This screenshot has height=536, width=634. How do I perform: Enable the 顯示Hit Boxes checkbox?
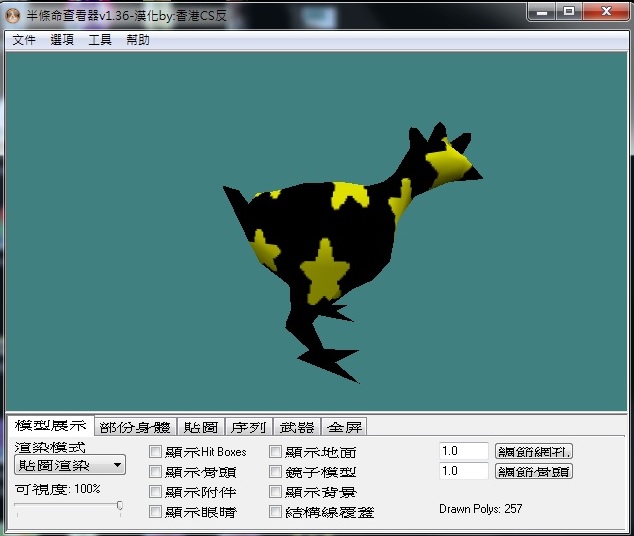[155, 452]
